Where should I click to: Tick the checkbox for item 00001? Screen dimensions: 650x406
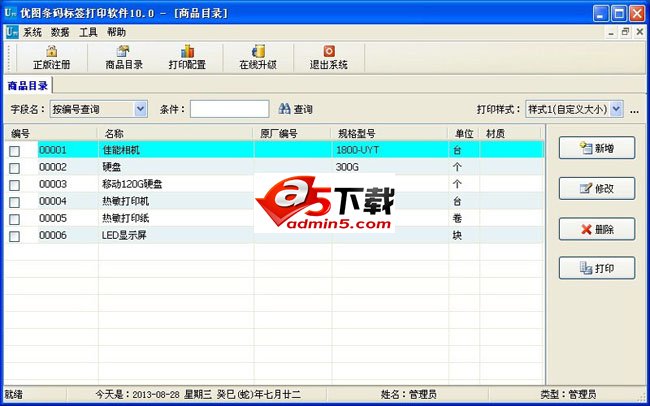coord(15,151)
